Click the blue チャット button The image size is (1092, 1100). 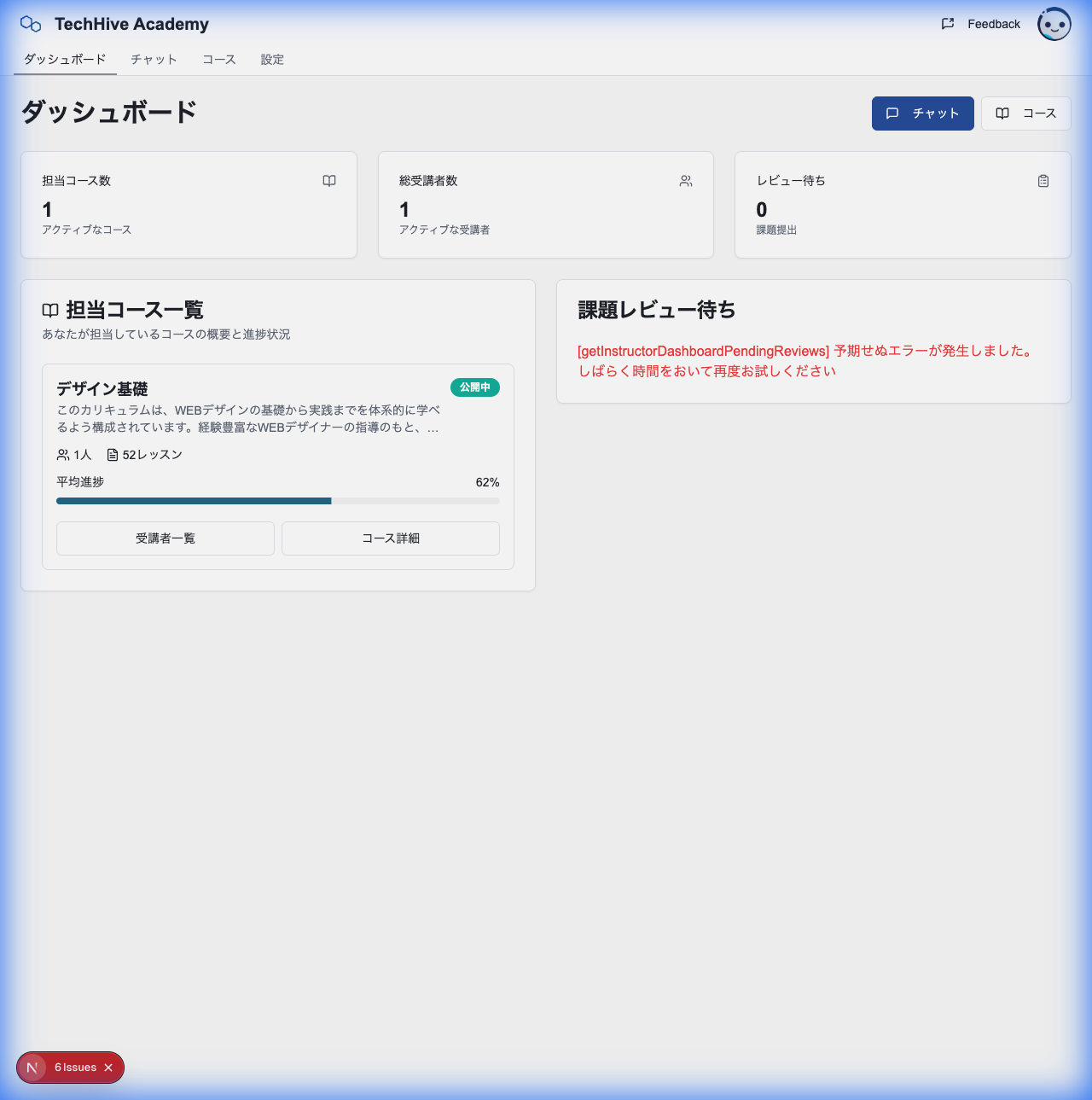pyautogui.click(x=923, y=113)
